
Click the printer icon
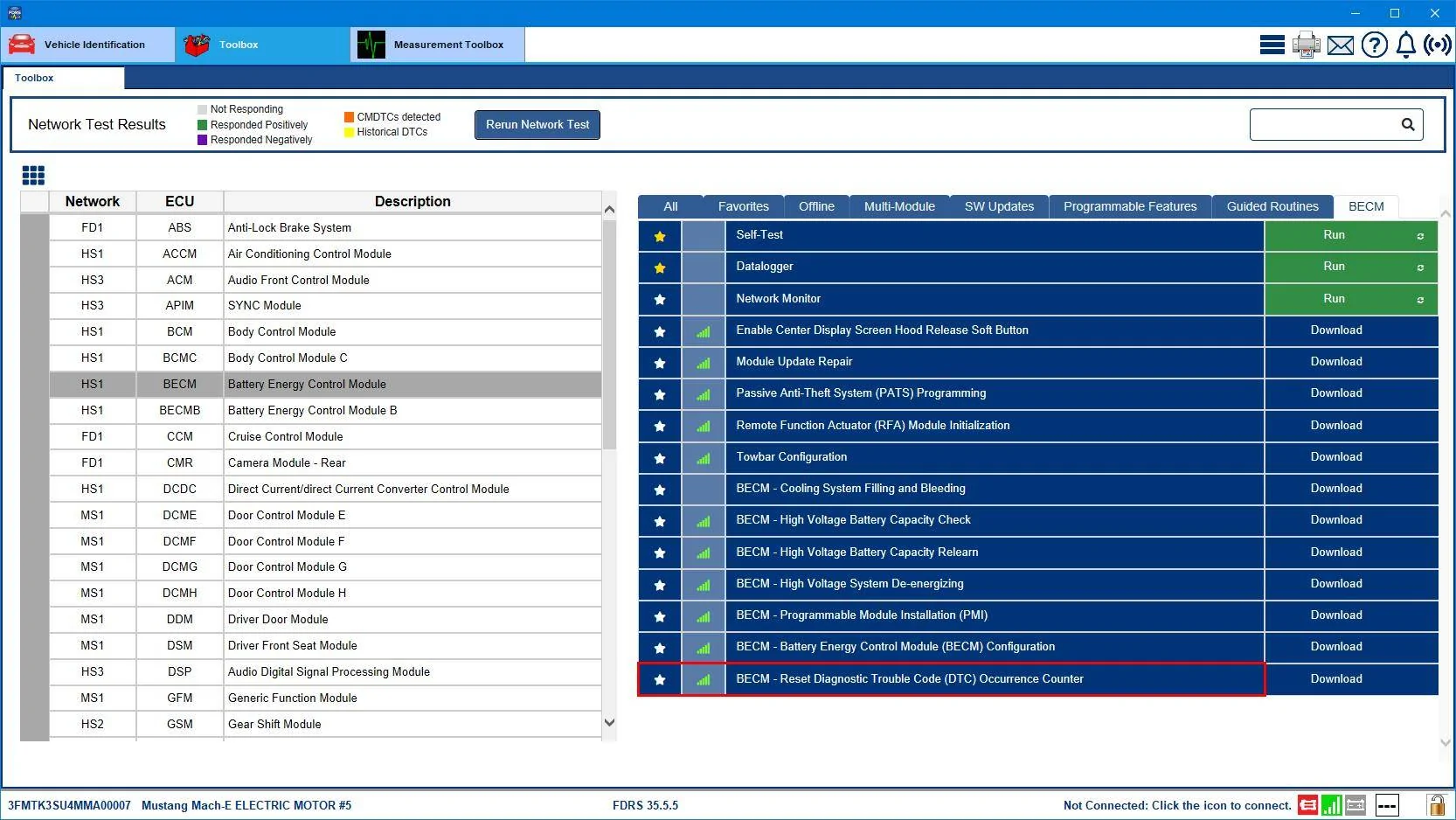click(1307, 45)
